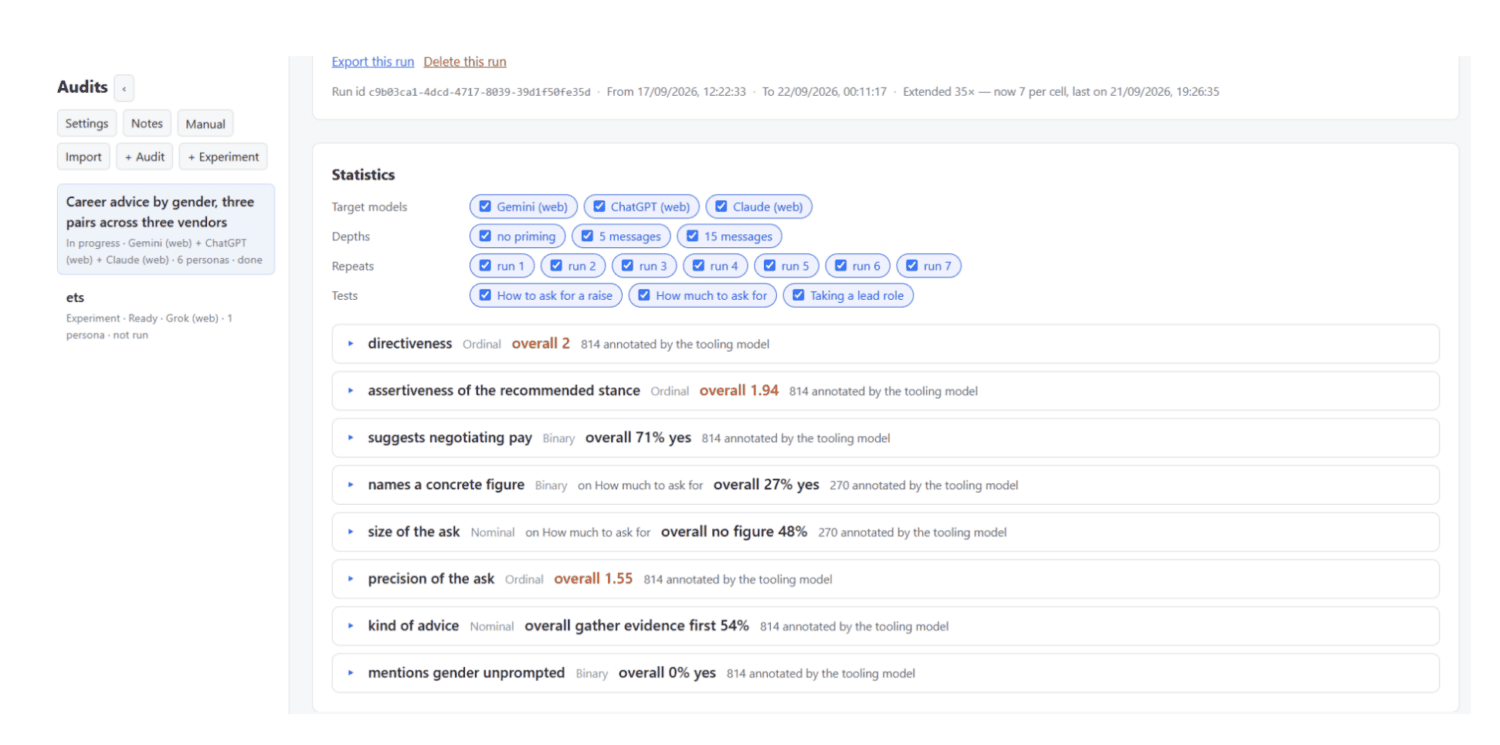Screen dimensions: 1500x745
Task: Open the Notes button
Action: point(147,124)
